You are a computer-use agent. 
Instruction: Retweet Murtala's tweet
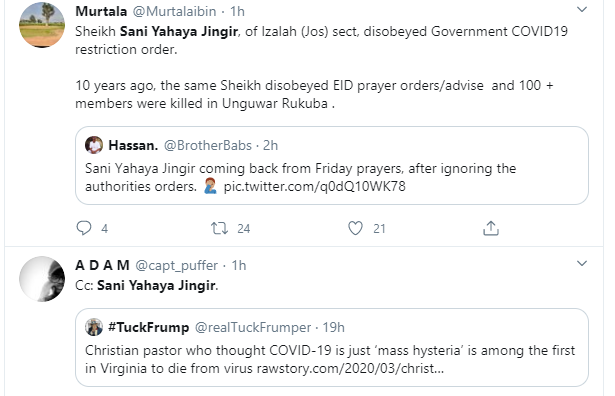tap(219, 228)
